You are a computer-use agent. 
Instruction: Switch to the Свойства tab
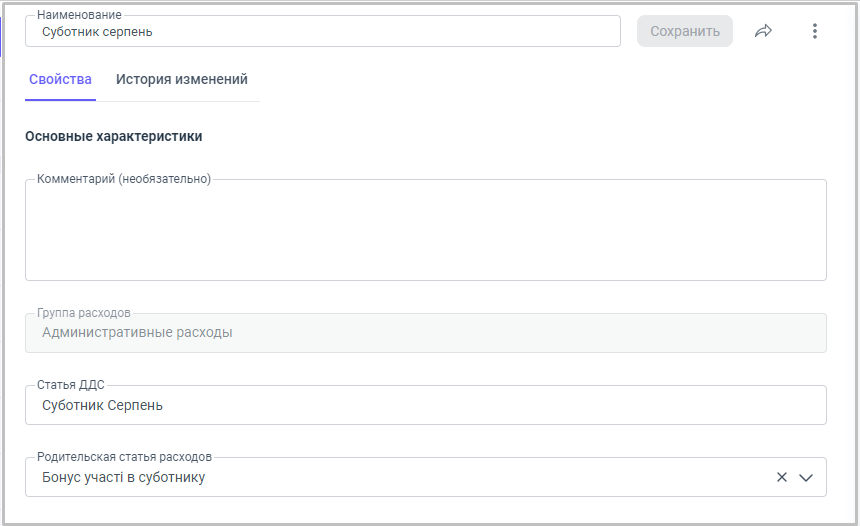(x=60, y=79)
